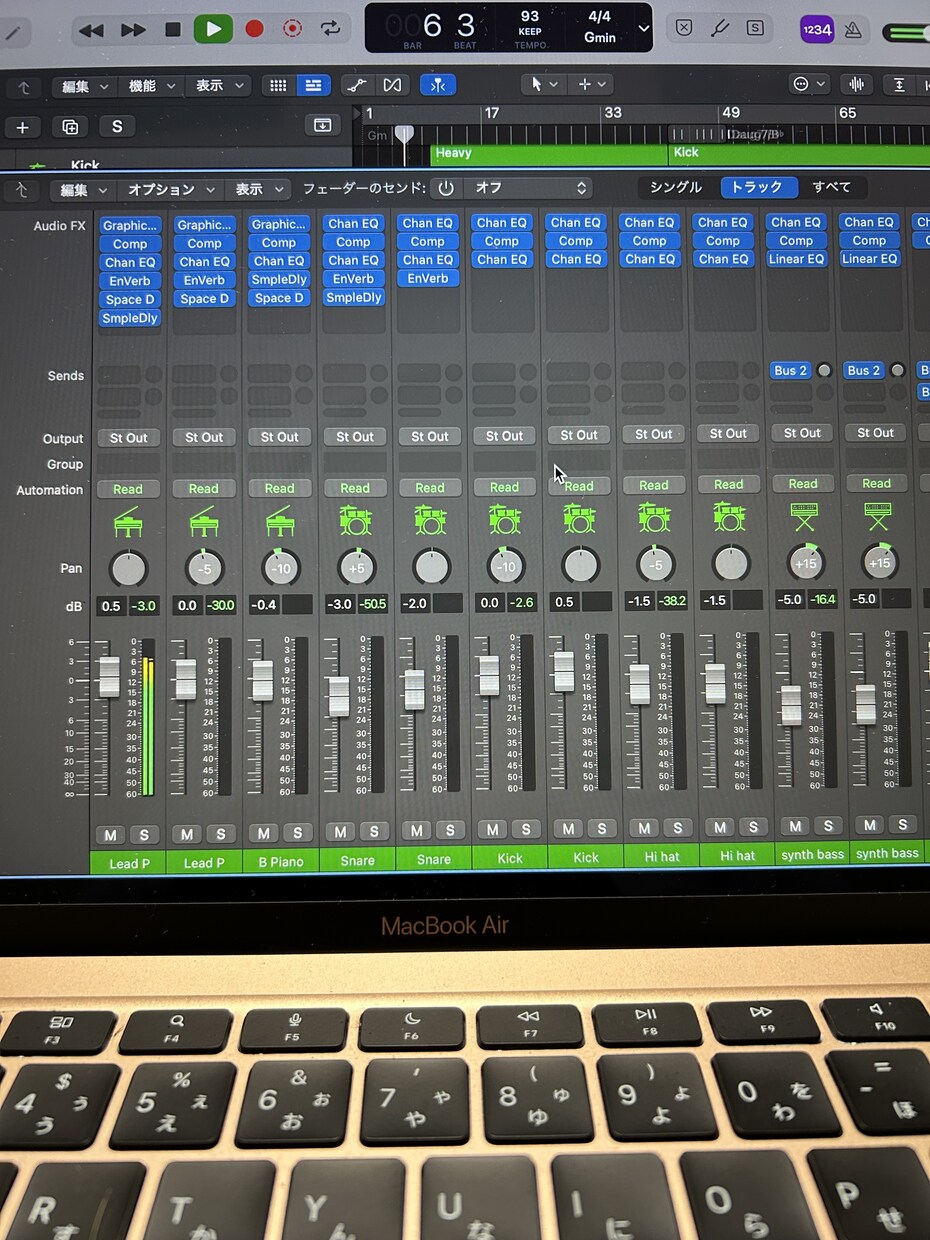The height and width of the screenshot is (1240, 930).
Task: Solo the B Piano channel
Action: click(297, 833)
